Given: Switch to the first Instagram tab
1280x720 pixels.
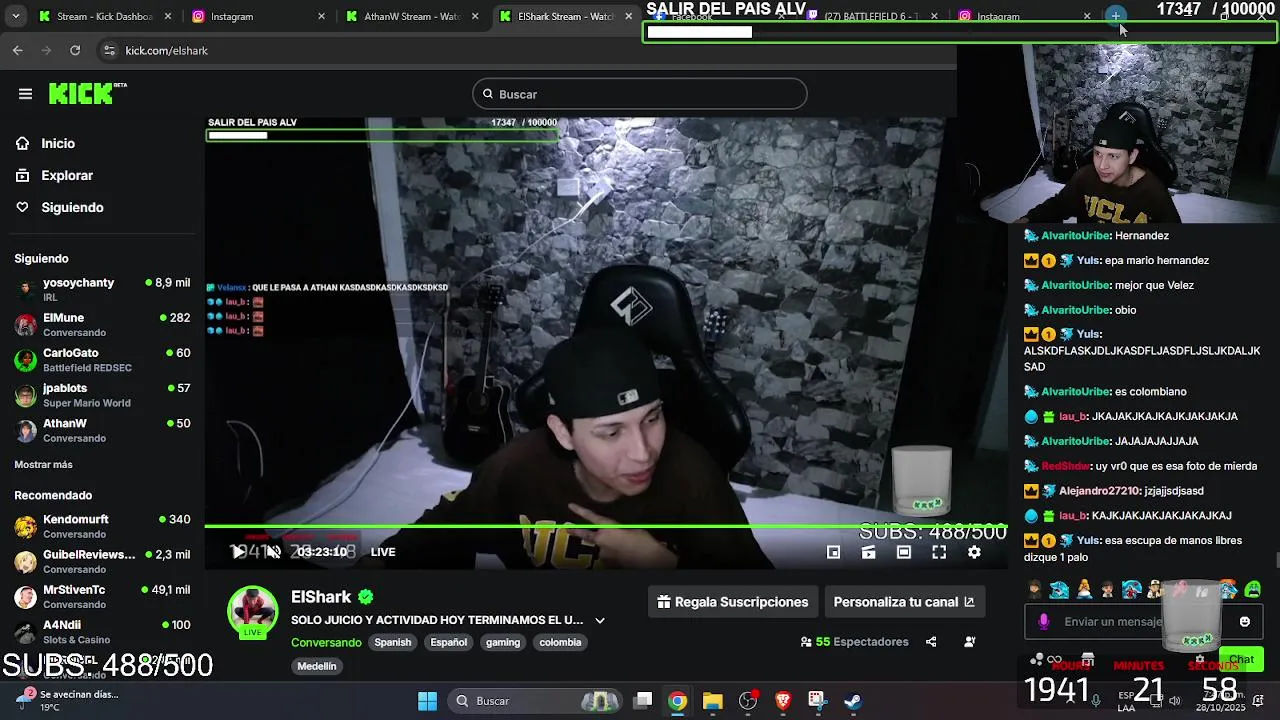Looking at the screenshot, I should tap(257, 16).
